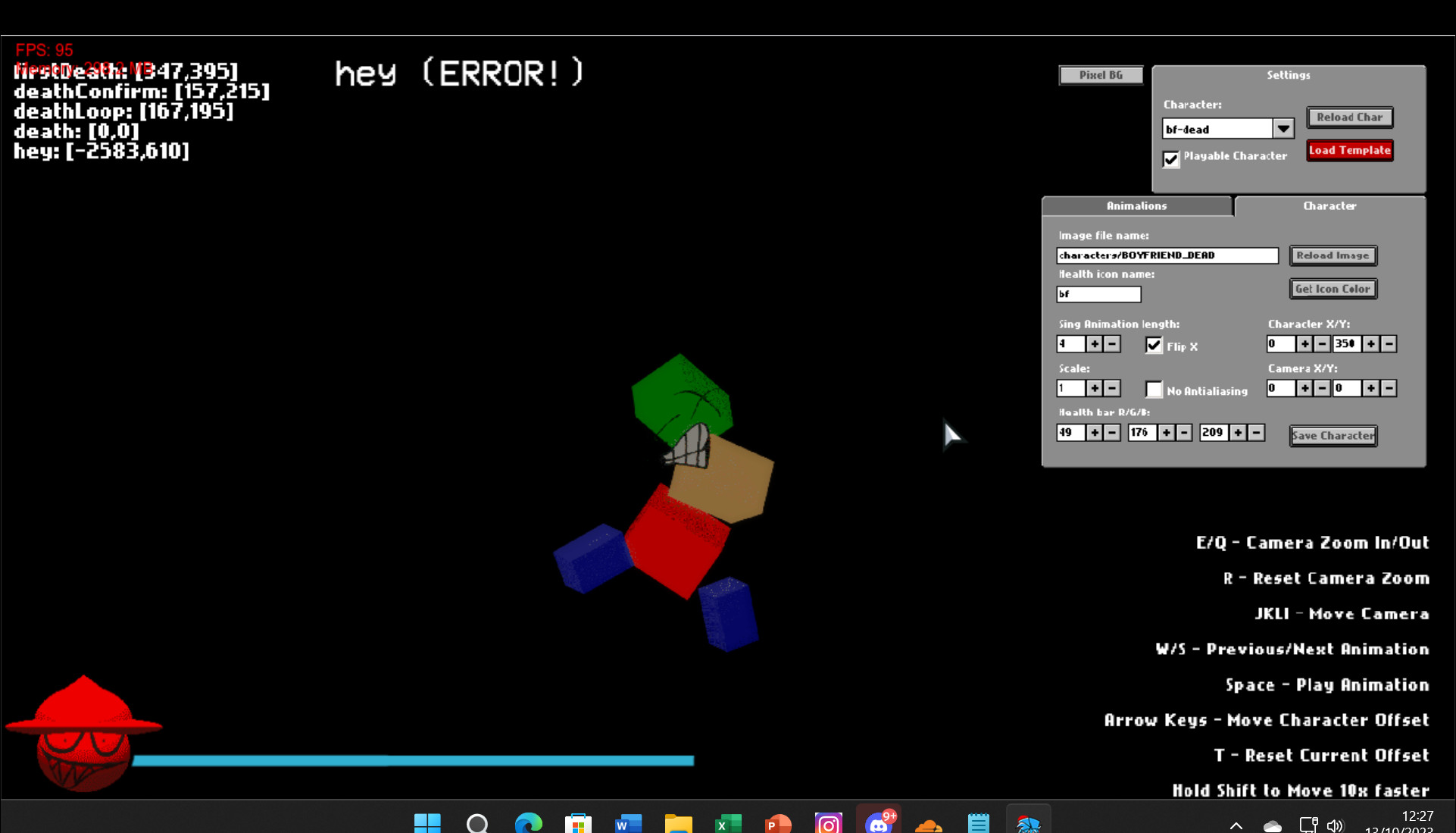Click the taskbar search magnifier icon
The height and width of the screenshot is (833, 1456).
tap(477, 822)
